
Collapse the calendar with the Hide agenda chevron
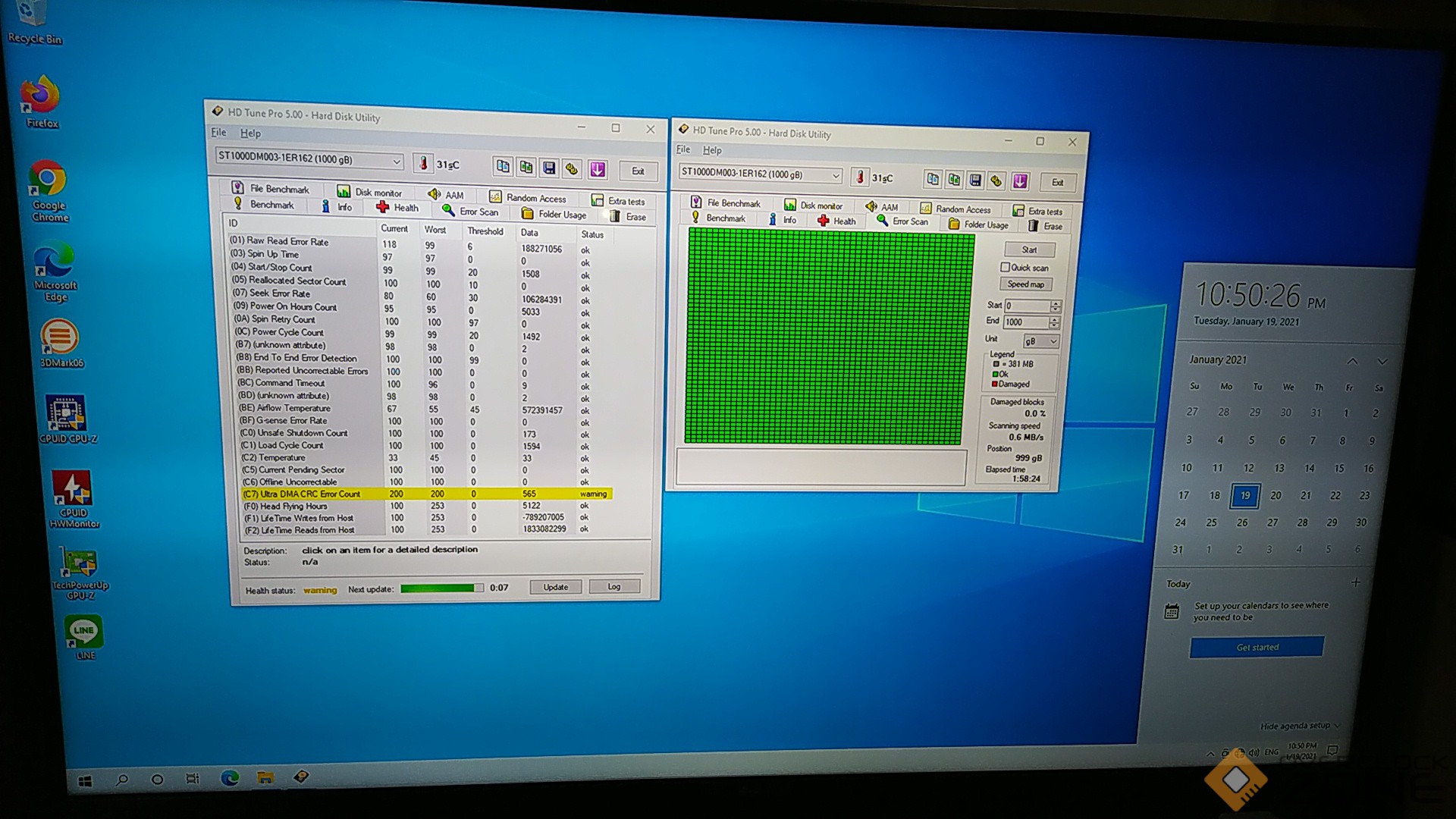click(1336, 726)
